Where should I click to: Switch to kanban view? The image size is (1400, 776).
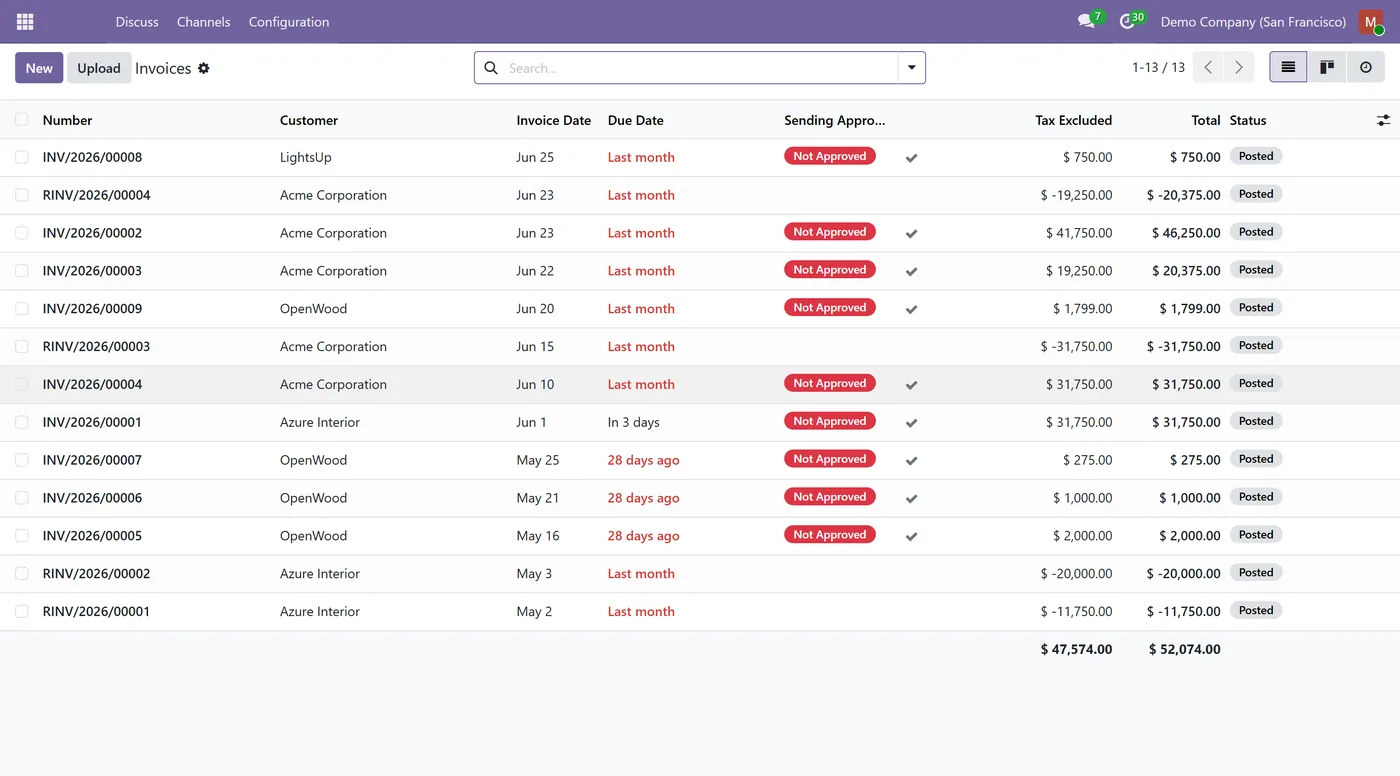(1327, 67)
